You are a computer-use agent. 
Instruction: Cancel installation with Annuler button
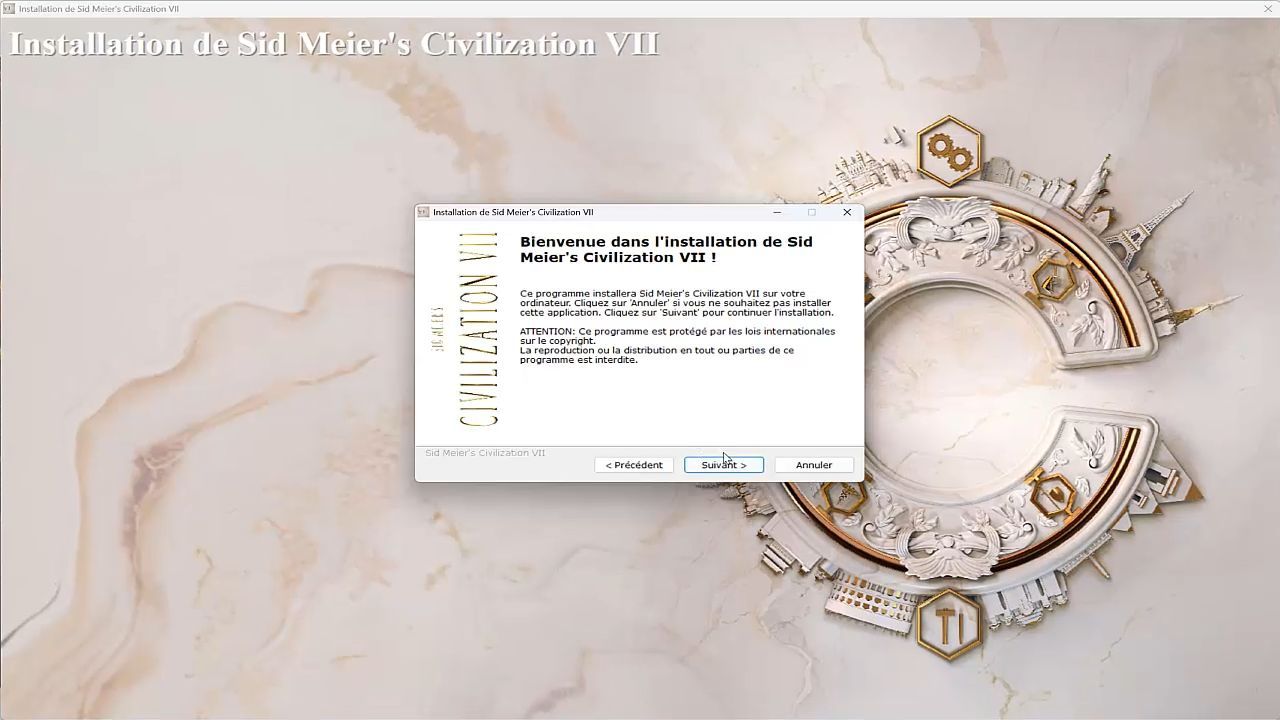coord(813,465)
